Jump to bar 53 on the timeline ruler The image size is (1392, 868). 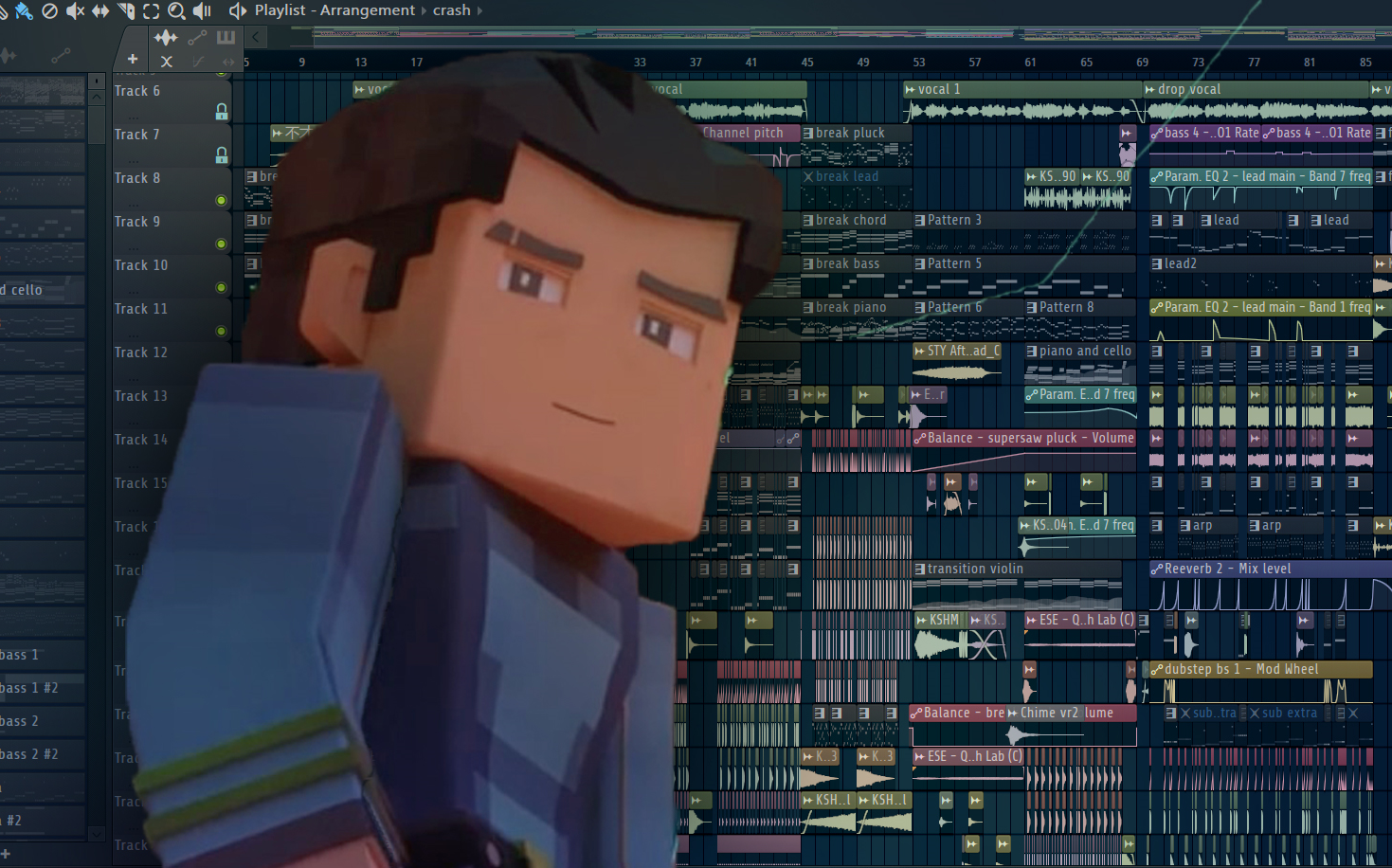coord(919,62)
